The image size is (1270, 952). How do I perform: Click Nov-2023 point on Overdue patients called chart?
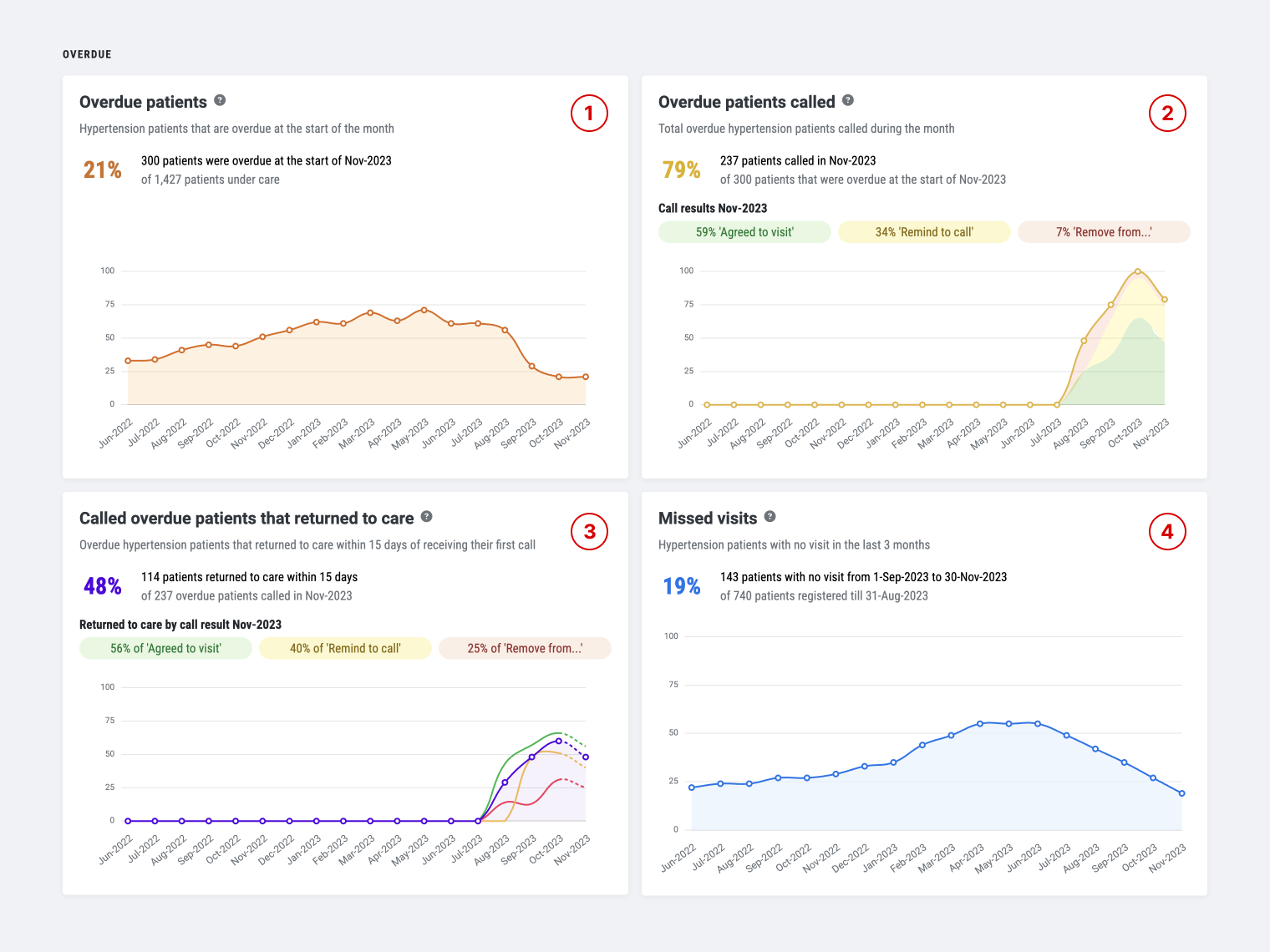coord(1165,299)
